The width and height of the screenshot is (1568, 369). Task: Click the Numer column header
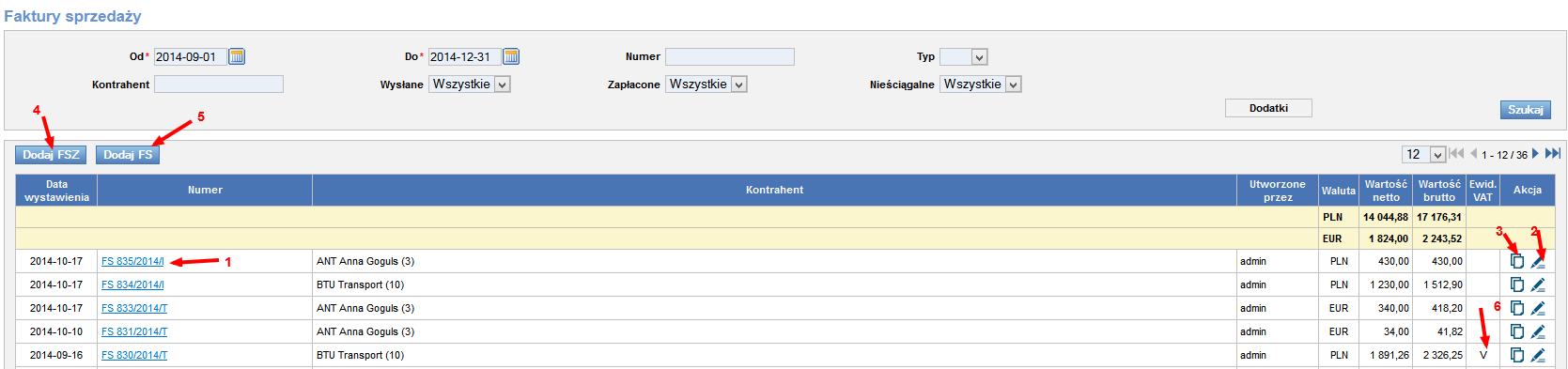pos(205,191)
